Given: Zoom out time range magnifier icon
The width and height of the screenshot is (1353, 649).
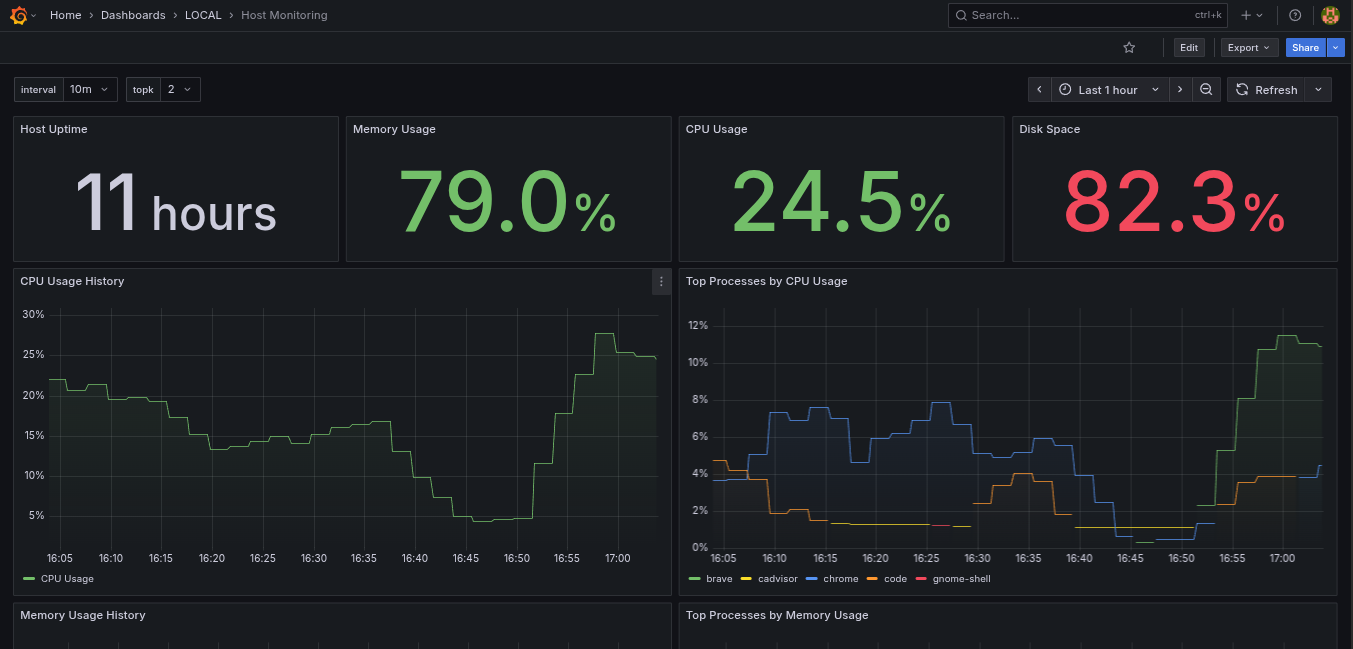Looking at the screenshot, I should (1206, 89).
